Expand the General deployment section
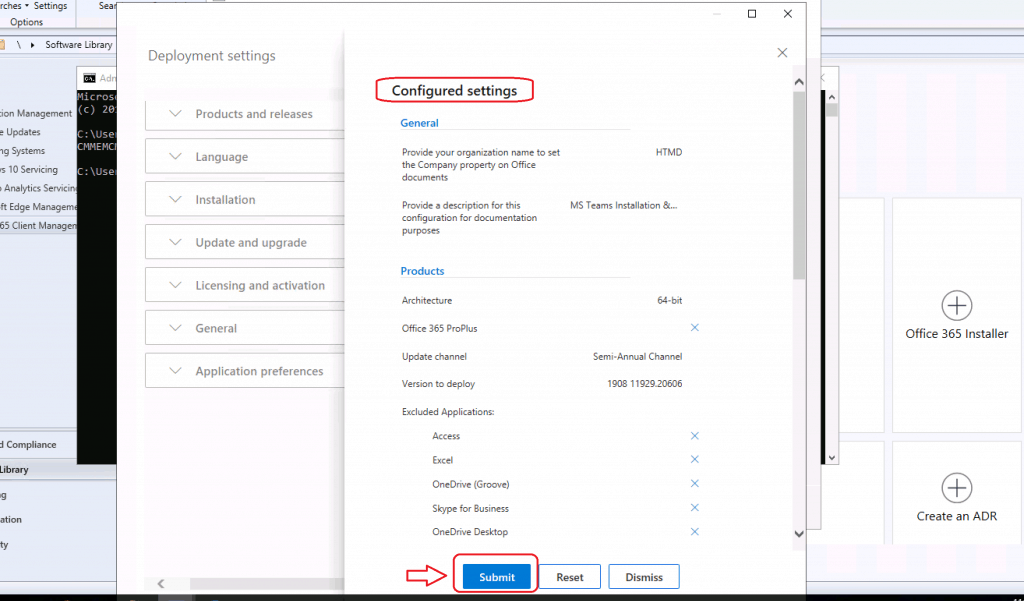The height and width of the screenshot is (601, 1024). click(245, 328)
